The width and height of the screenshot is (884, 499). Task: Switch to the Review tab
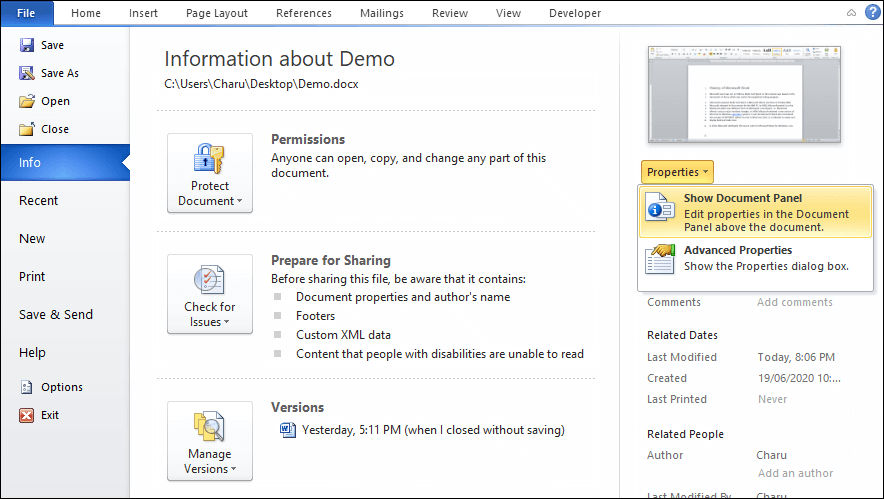point(450,13)
